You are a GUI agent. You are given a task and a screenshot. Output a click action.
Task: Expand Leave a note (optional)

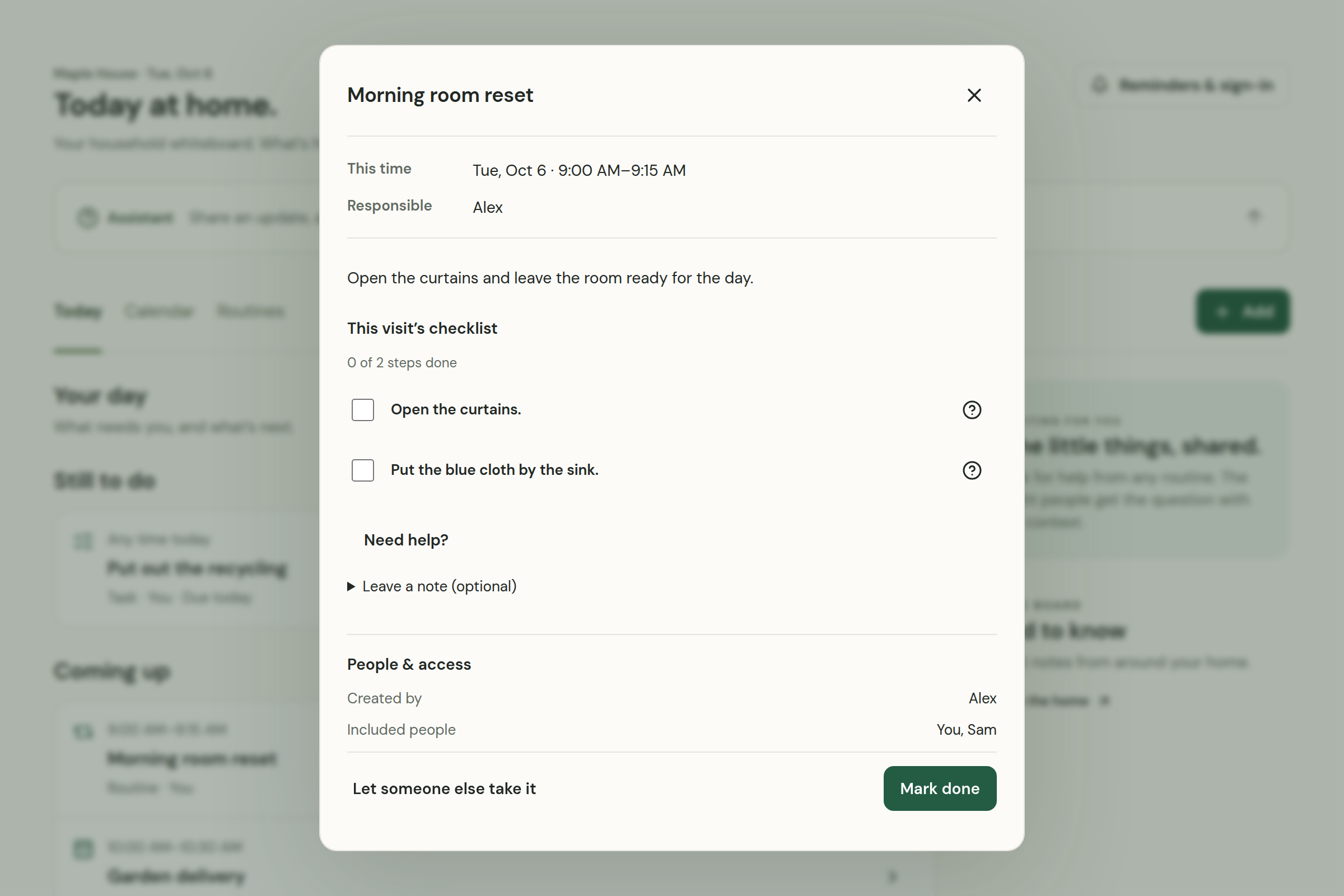(x=432, y=586)
